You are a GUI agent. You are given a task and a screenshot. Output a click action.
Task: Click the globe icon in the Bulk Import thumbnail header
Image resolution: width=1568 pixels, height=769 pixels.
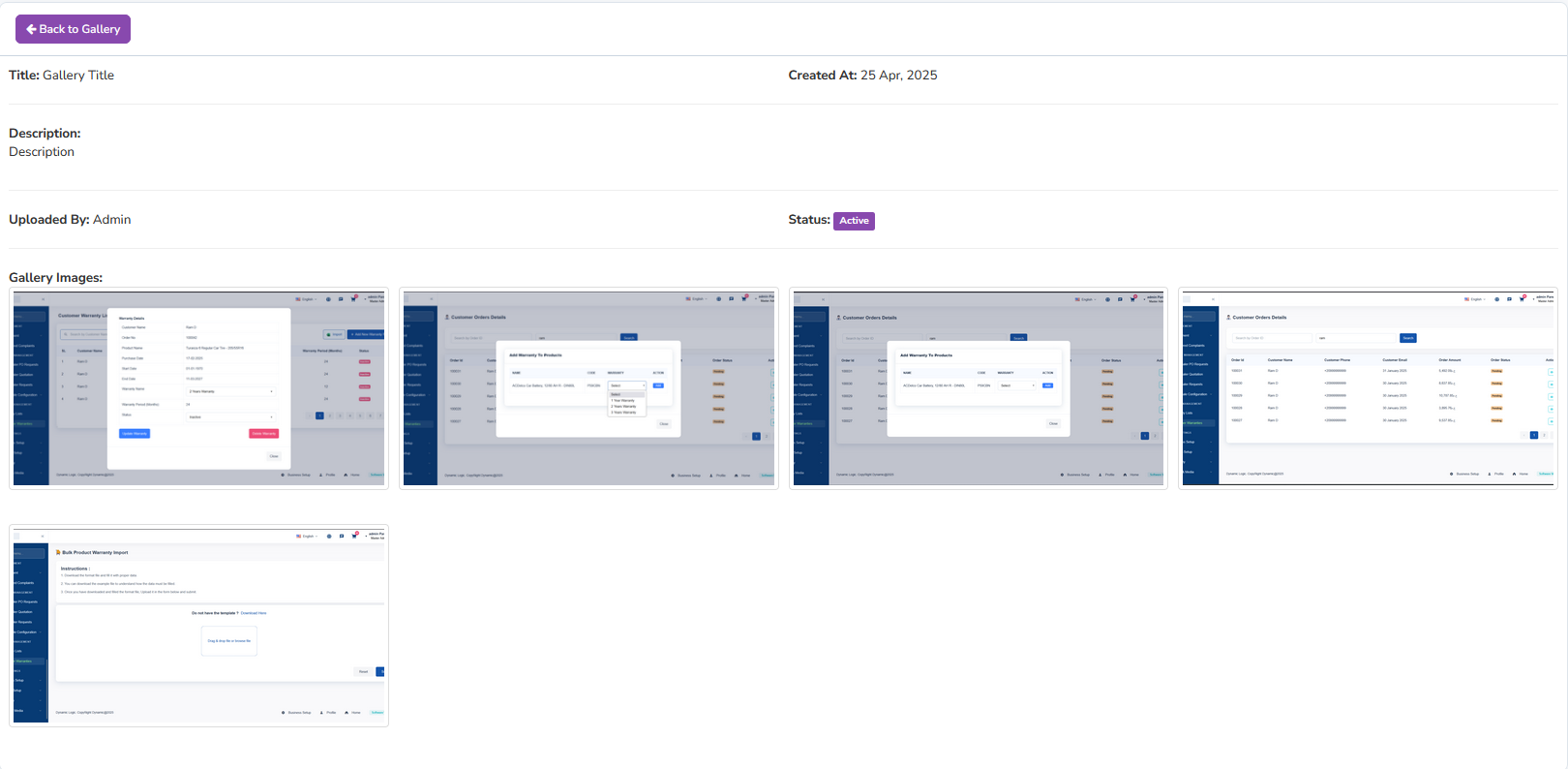(x=329, y=536)
